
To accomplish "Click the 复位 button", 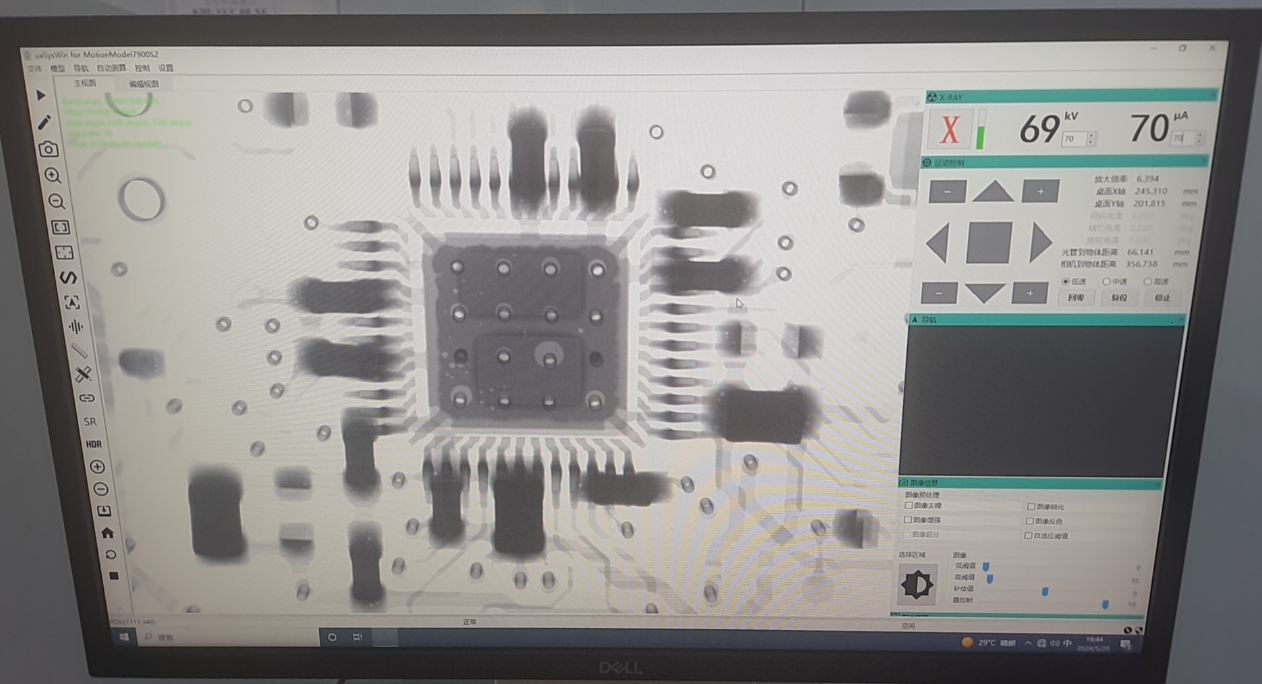I will click(x=1120, y=298).
